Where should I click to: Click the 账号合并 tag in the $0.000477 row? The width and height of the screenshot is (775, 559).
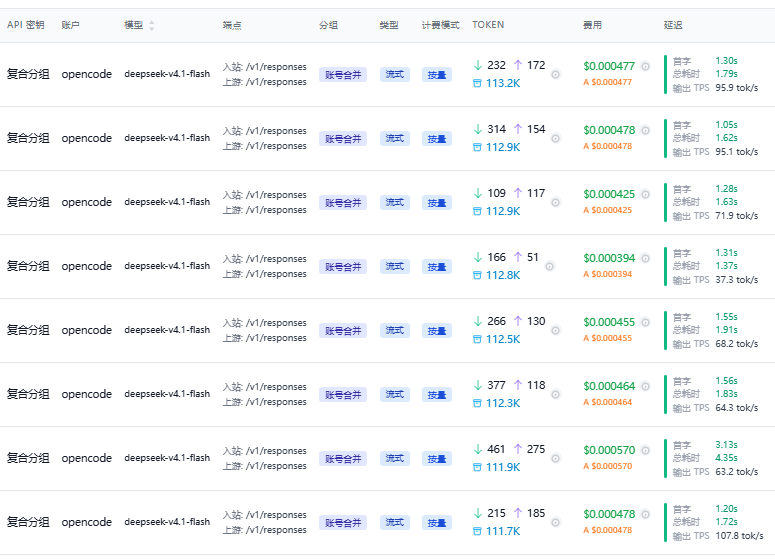pos(343,75)
